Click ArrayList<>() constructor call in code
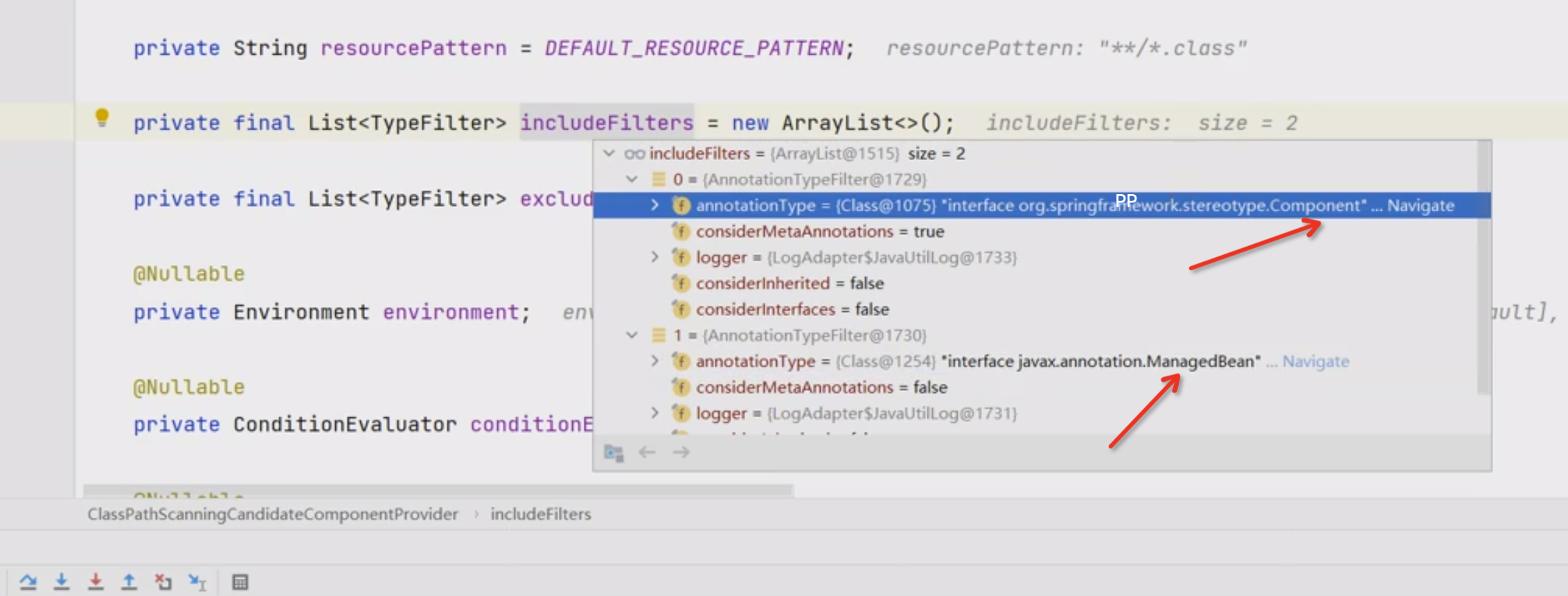1568x596 pixels. click(862, 123)
